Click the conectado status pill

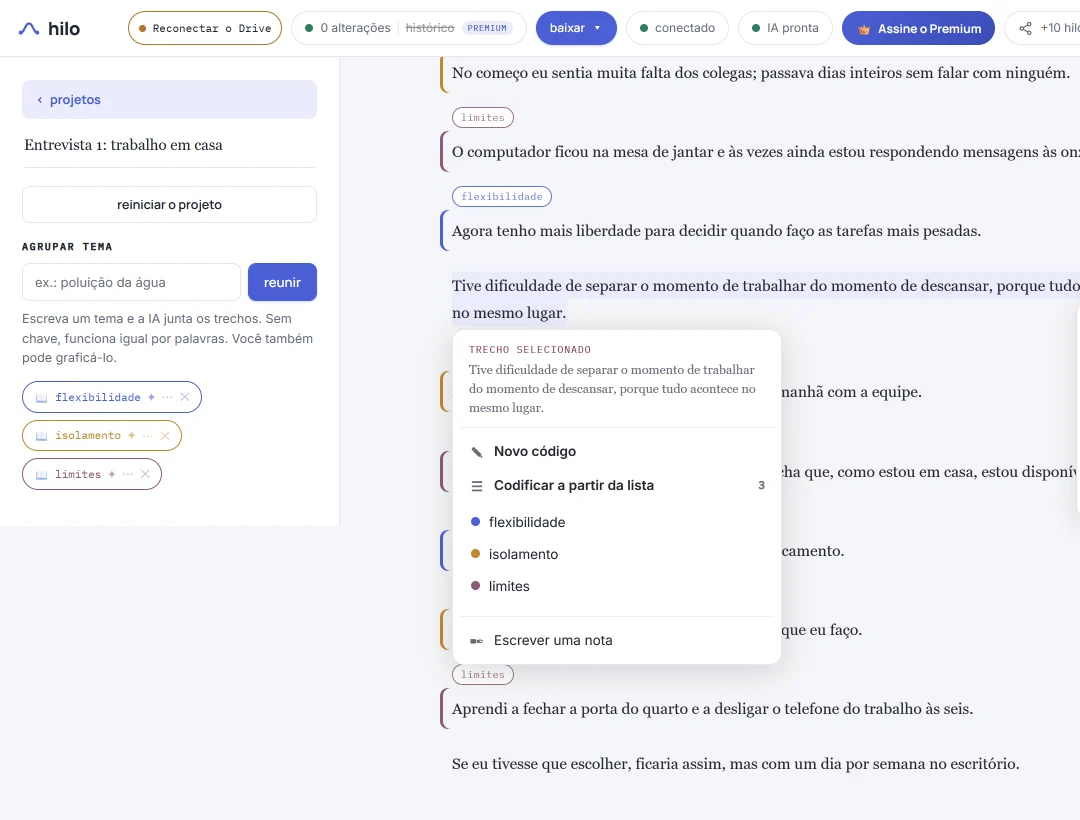point(677,28)
